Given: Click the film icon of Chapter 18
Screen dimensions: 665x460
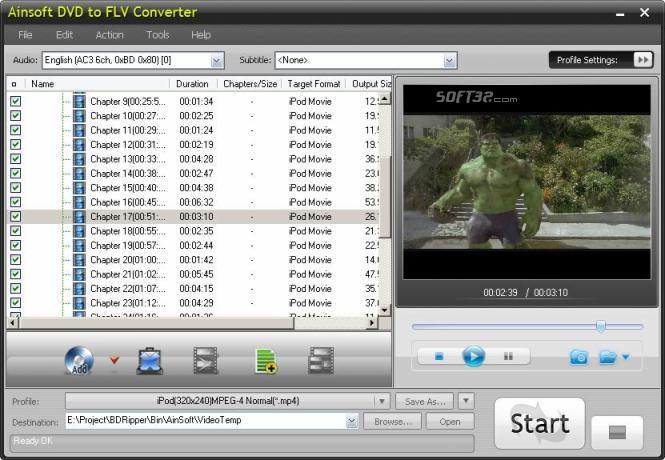Looking at the screenshot, I should pyautogui.click(x=79, y=231).
